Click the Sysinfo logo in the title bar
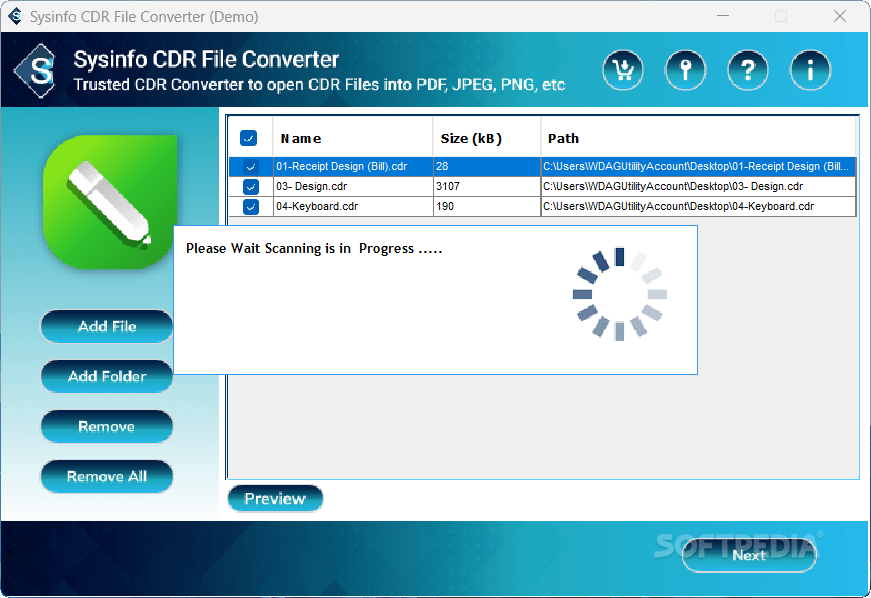Viewport: 871px width, 598px height. [16, 16]
